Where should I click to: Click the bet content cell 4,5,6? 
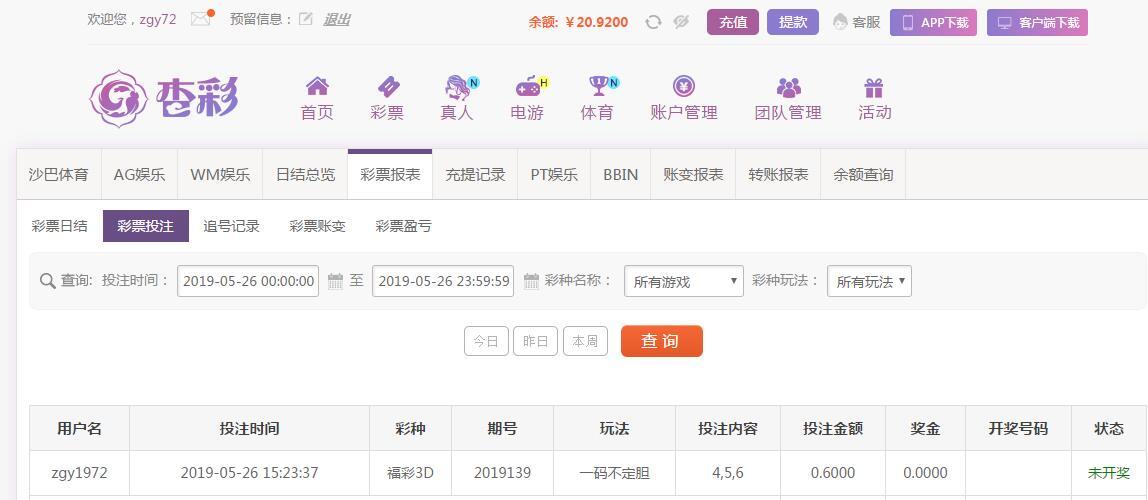point(728,473)
